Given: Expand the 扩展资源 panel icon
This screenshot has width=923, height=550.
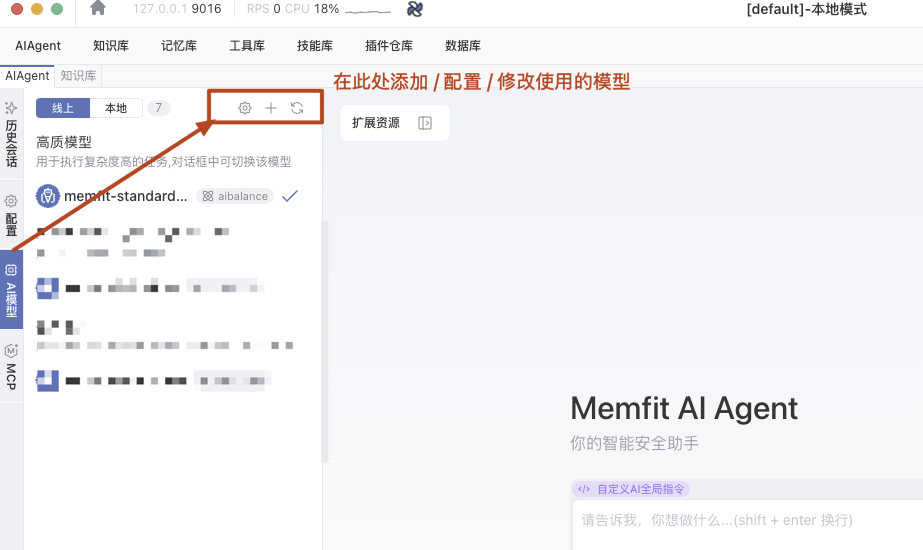Looking at the screenshot, I should tap(425, 123).
